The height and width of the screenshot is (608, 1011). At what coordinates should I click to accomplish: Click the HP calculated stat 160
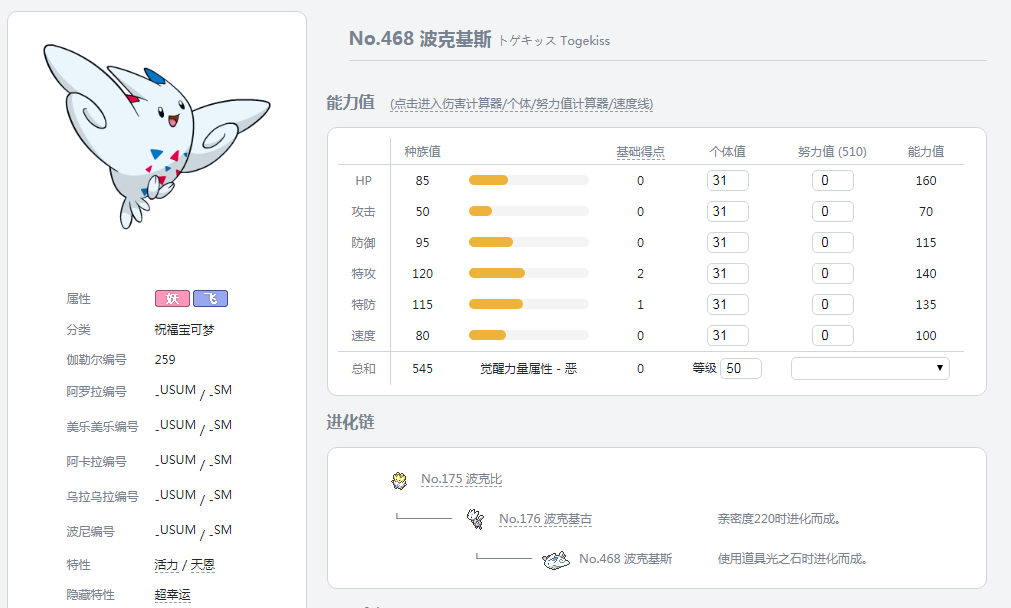coord(926,181)
